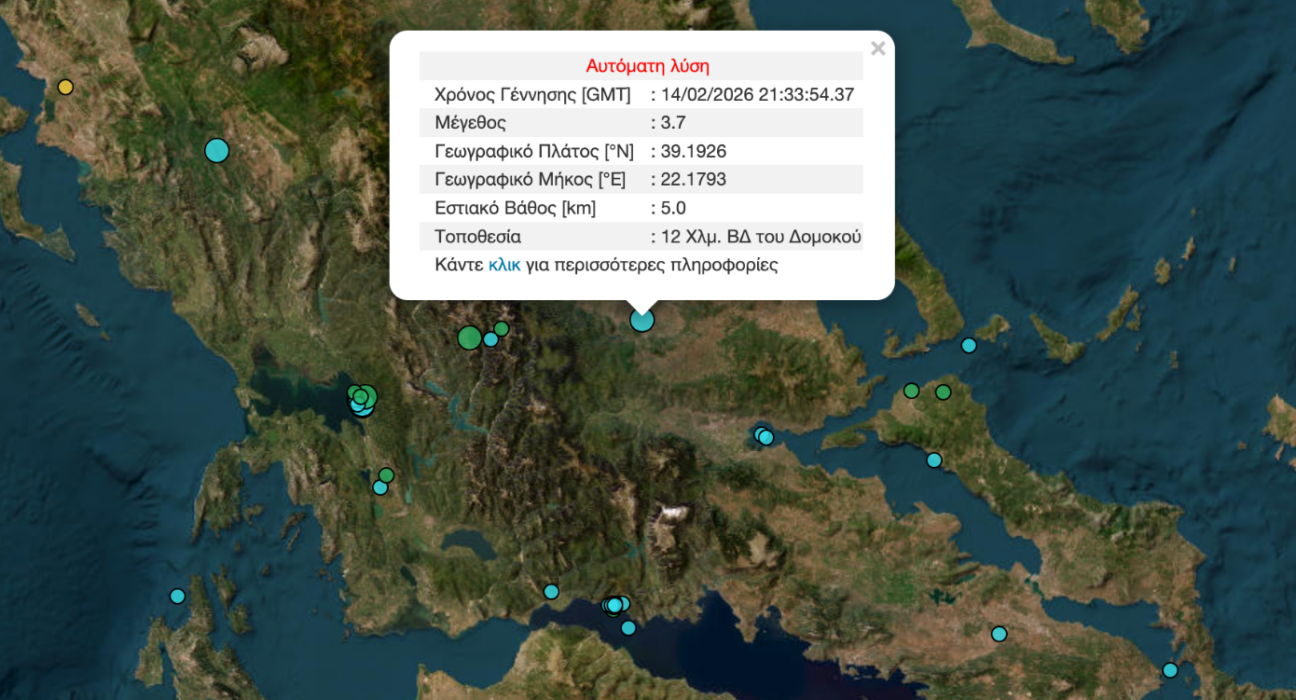Open the 'κλικ' link for more information

pos(504,265)
